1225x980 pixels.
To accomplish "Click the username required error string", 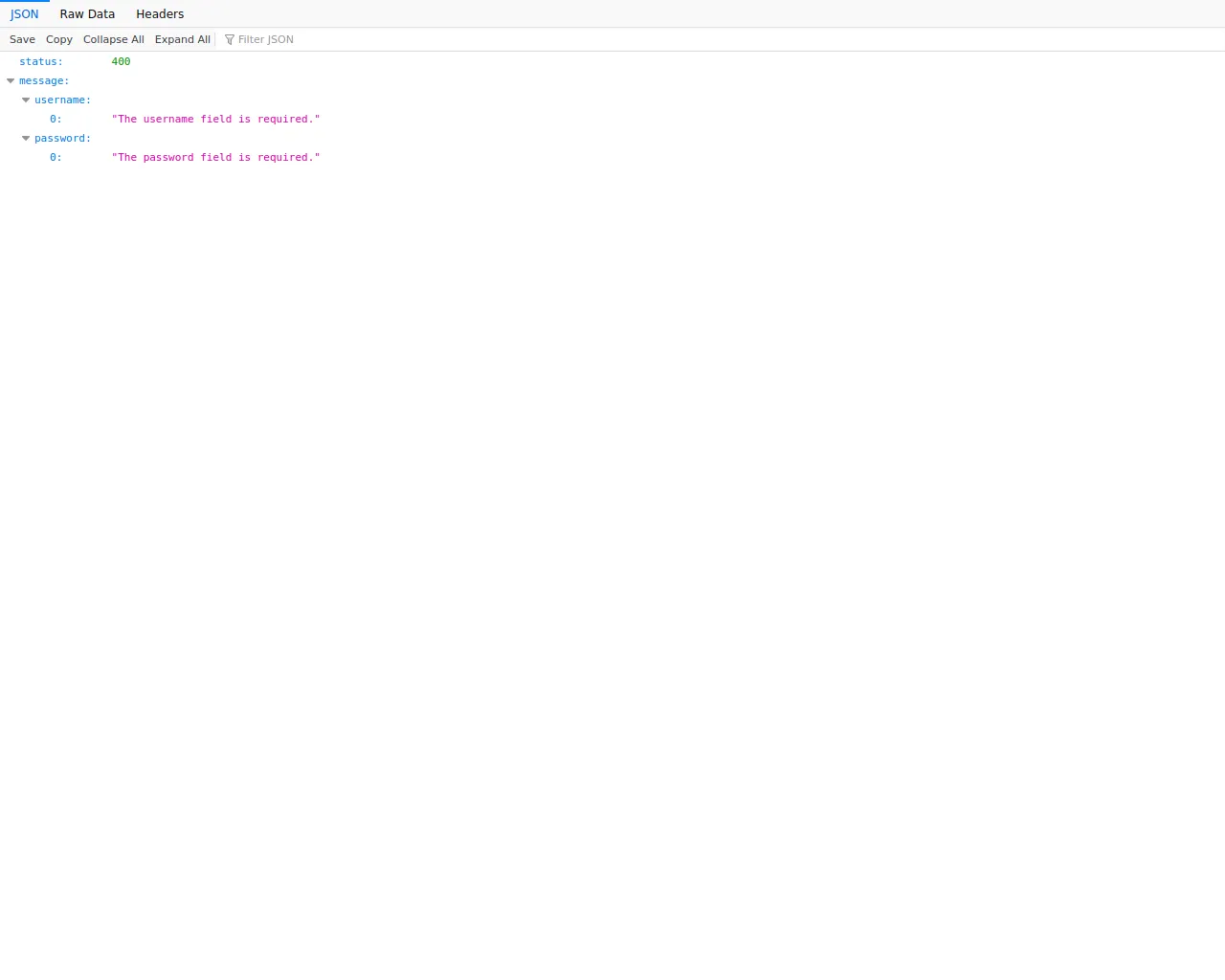I will click(215, 120).
